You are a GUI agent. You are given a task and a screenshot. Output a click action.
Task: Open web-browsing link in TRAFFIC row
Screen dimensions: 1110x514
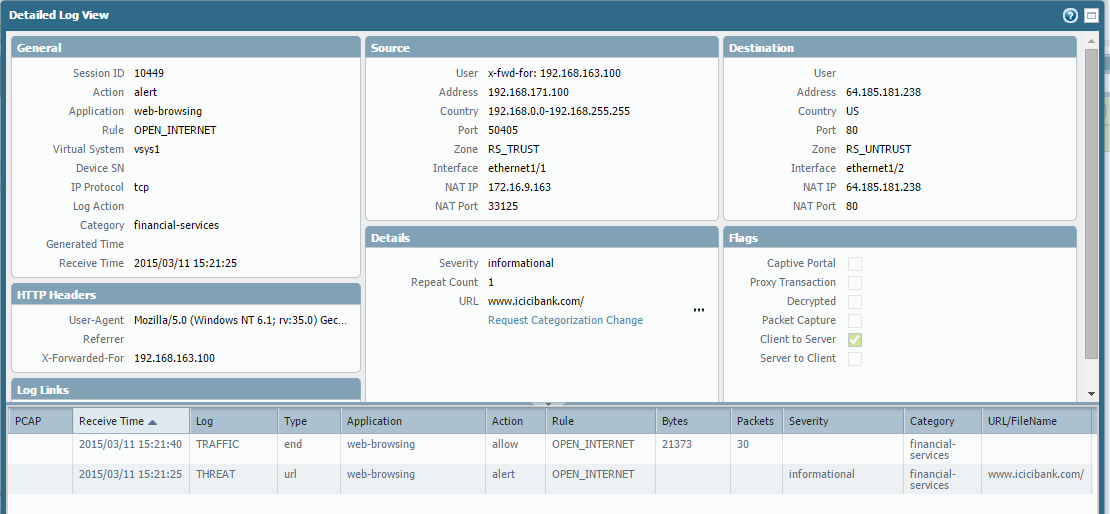point(380,444)
